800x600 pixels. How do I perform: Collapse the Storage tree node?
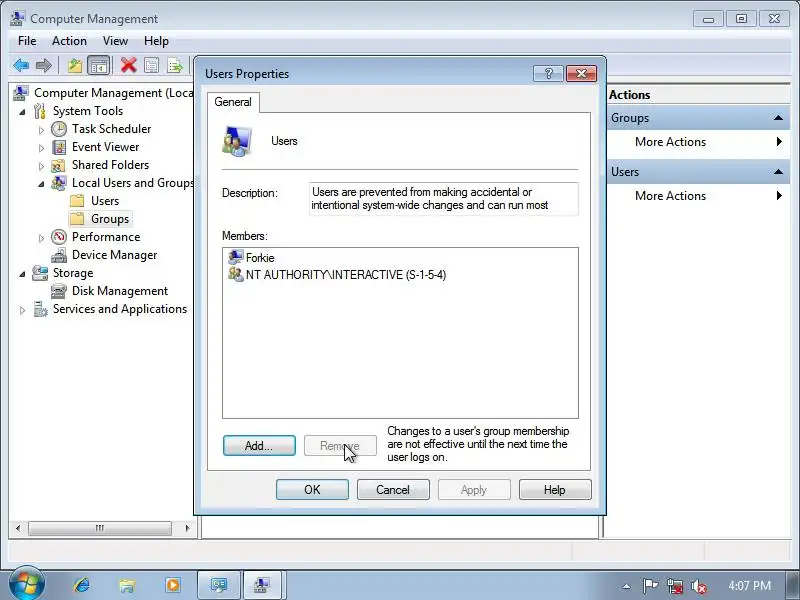tap(22, 274)
